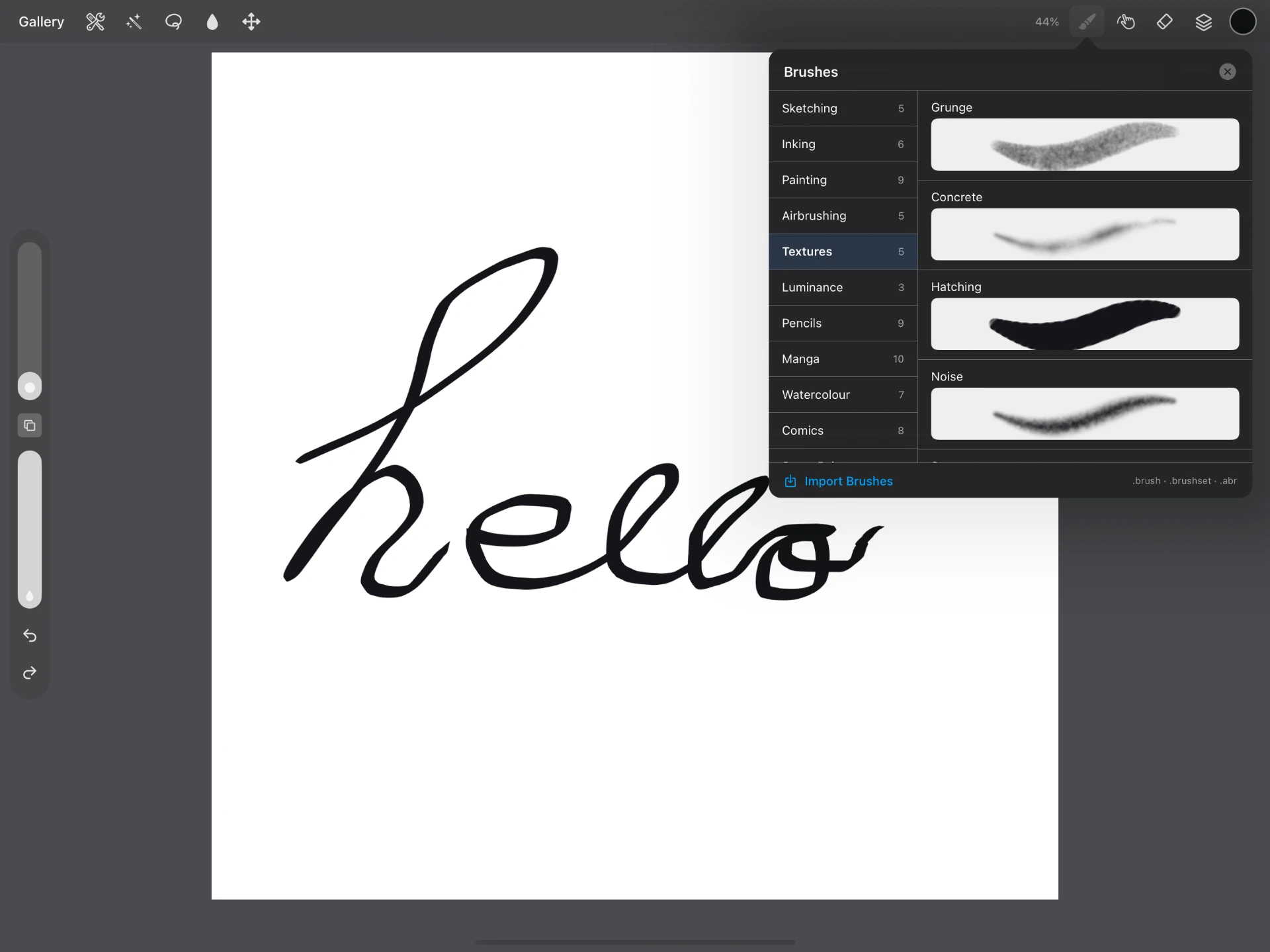Screen dimensions: 1270x952
Task: Click the 44% zoom indicator
Action: coord(1046,22)
